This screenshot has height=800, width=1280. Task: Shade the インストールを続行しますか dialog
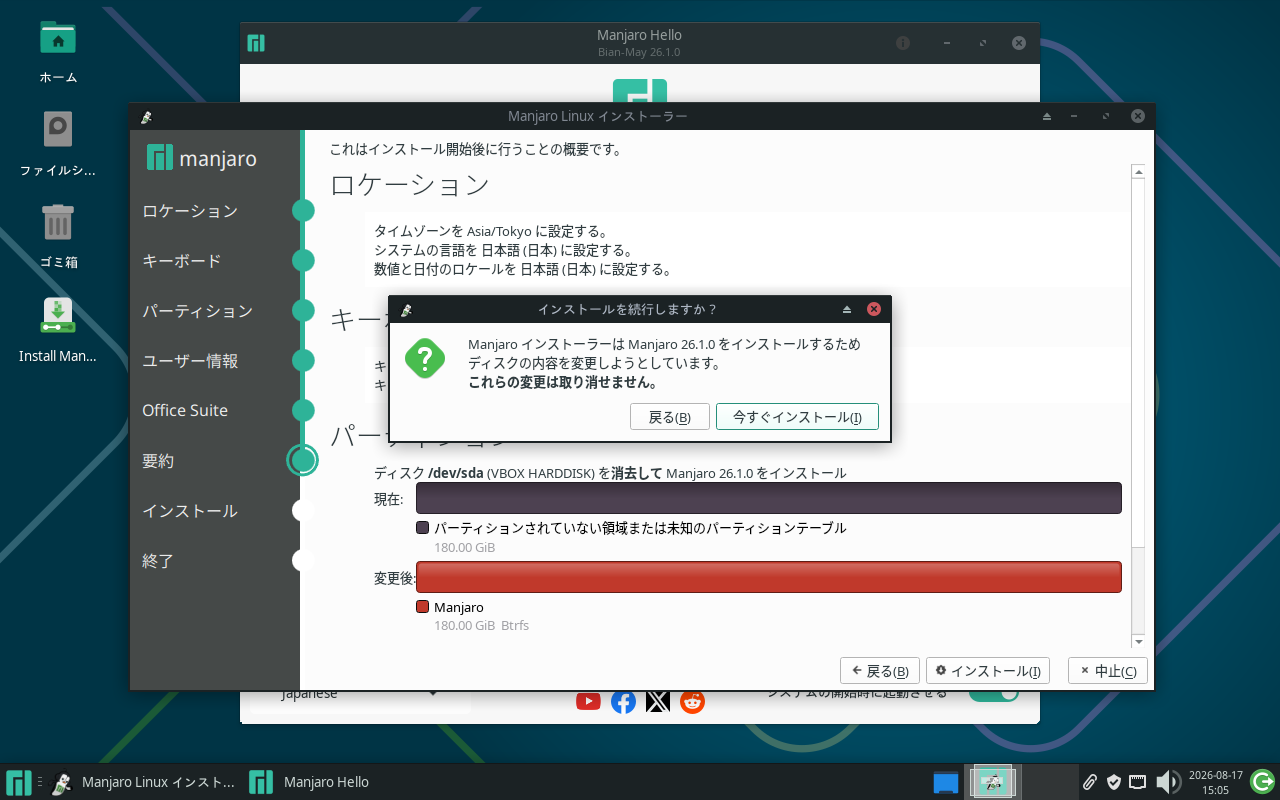[847, 309]
